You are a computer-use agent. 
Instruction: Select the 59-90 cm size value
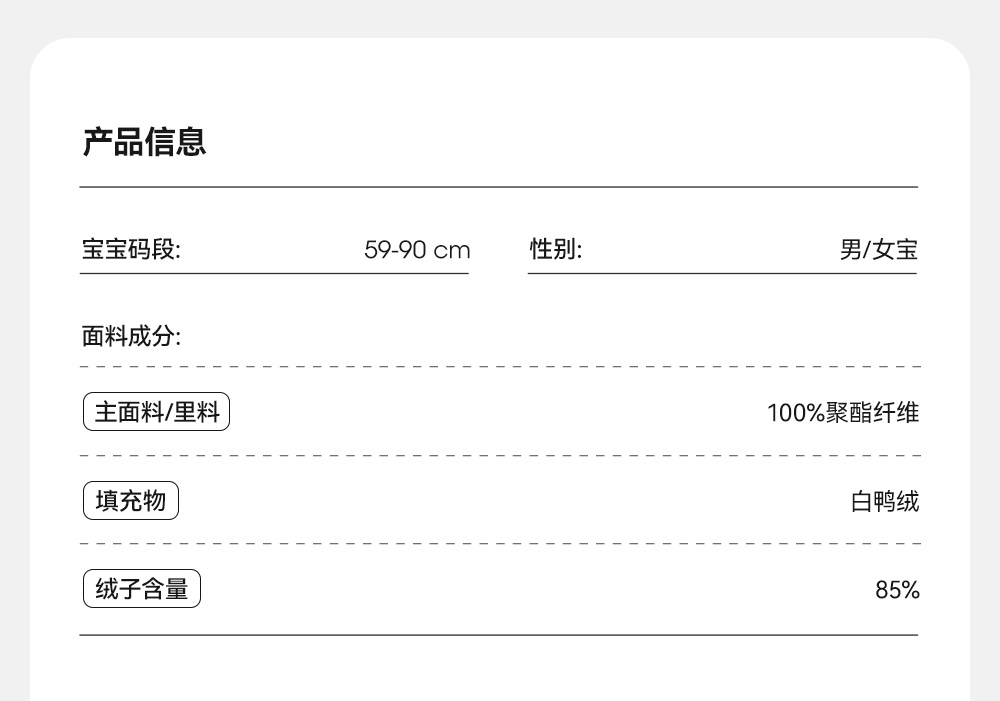[417, 249]
